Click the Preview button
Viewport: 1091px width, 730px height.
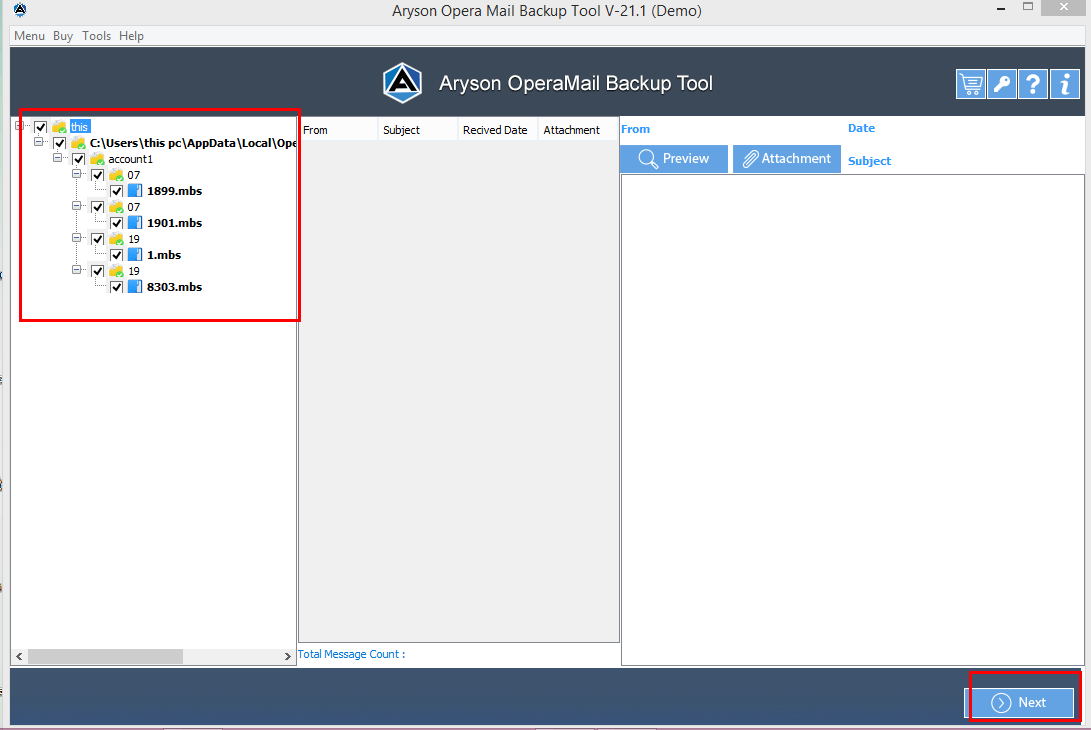pos(674,159)
